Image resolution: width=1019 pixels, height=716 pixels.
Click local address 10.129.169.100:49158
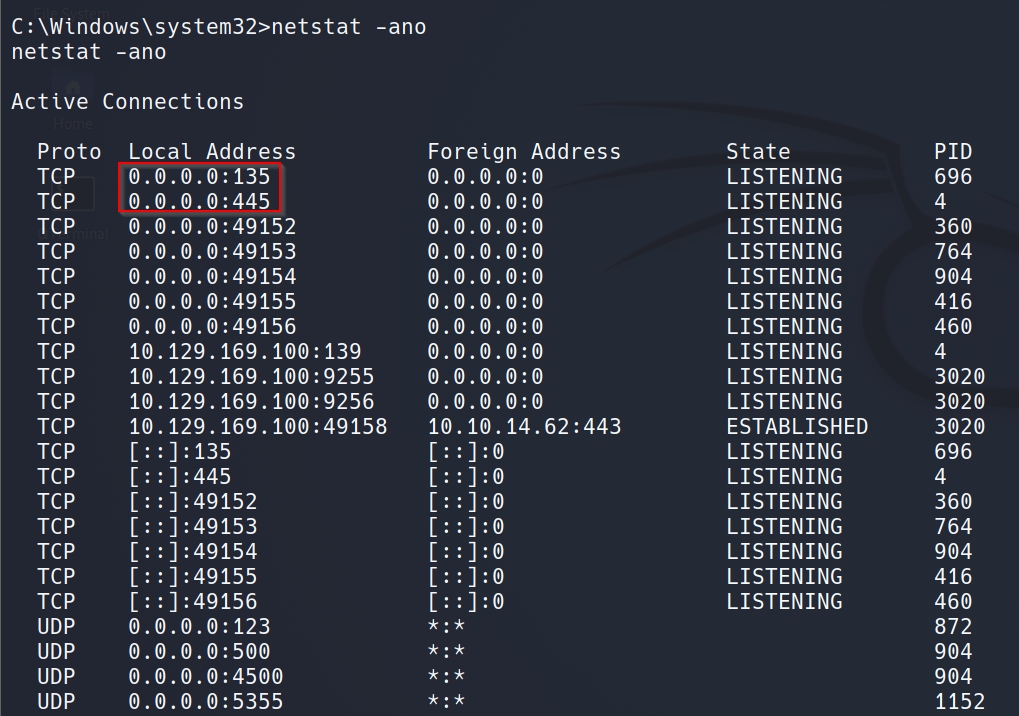click(x=258, y=427)
